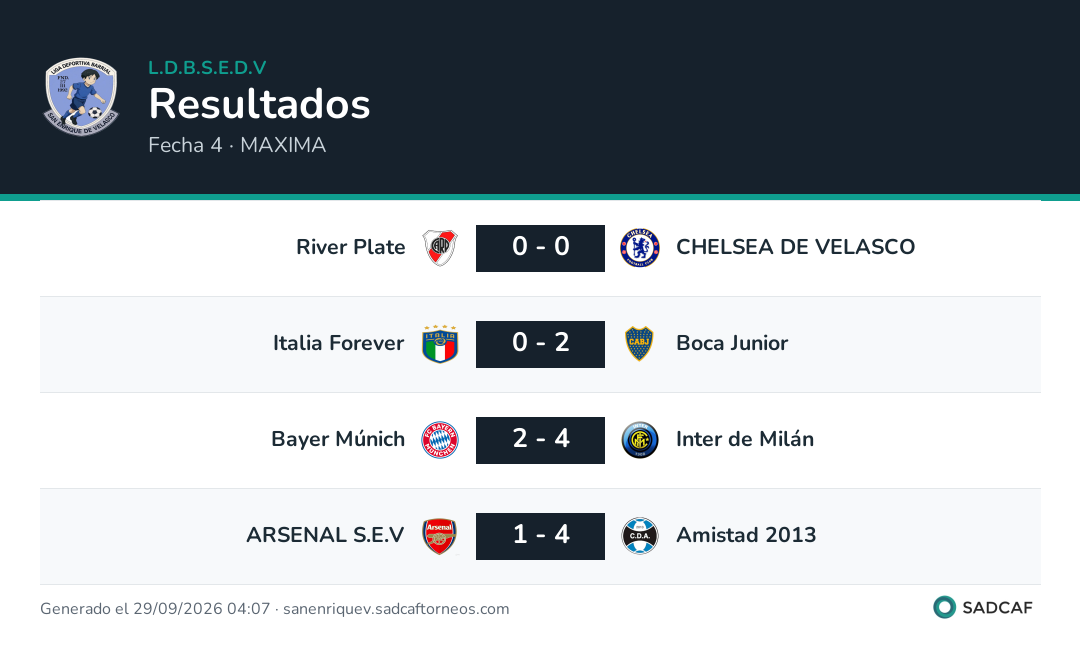Click the Boca Junior CABJ badge
Image resolution: width=1080 pixels, height=660 pixels.
coord(639,344)
